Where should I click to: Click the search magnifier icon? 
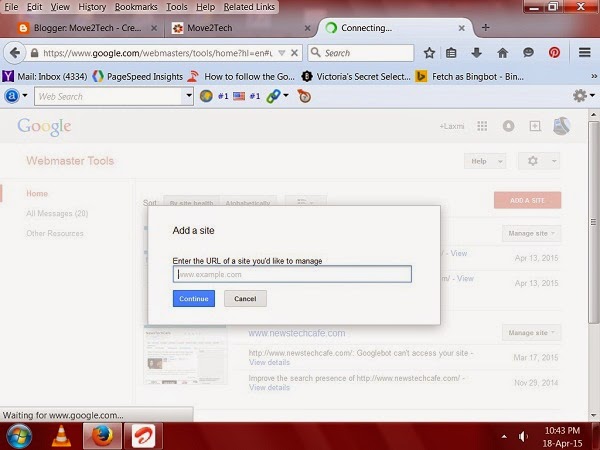(316, 52)
